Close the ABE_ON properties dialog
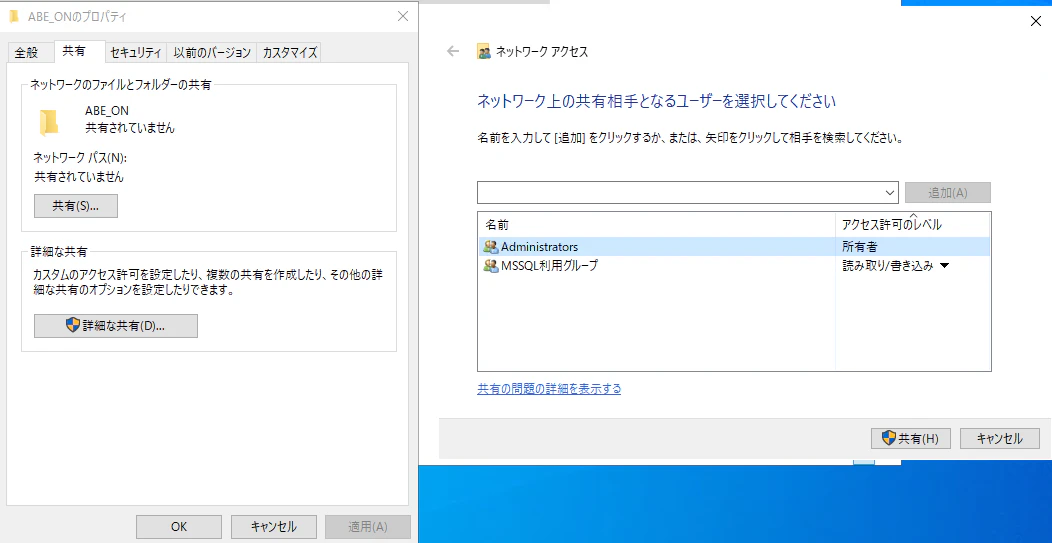The image size is (1052, 543). pyautogui.click(x=403, y=17)
